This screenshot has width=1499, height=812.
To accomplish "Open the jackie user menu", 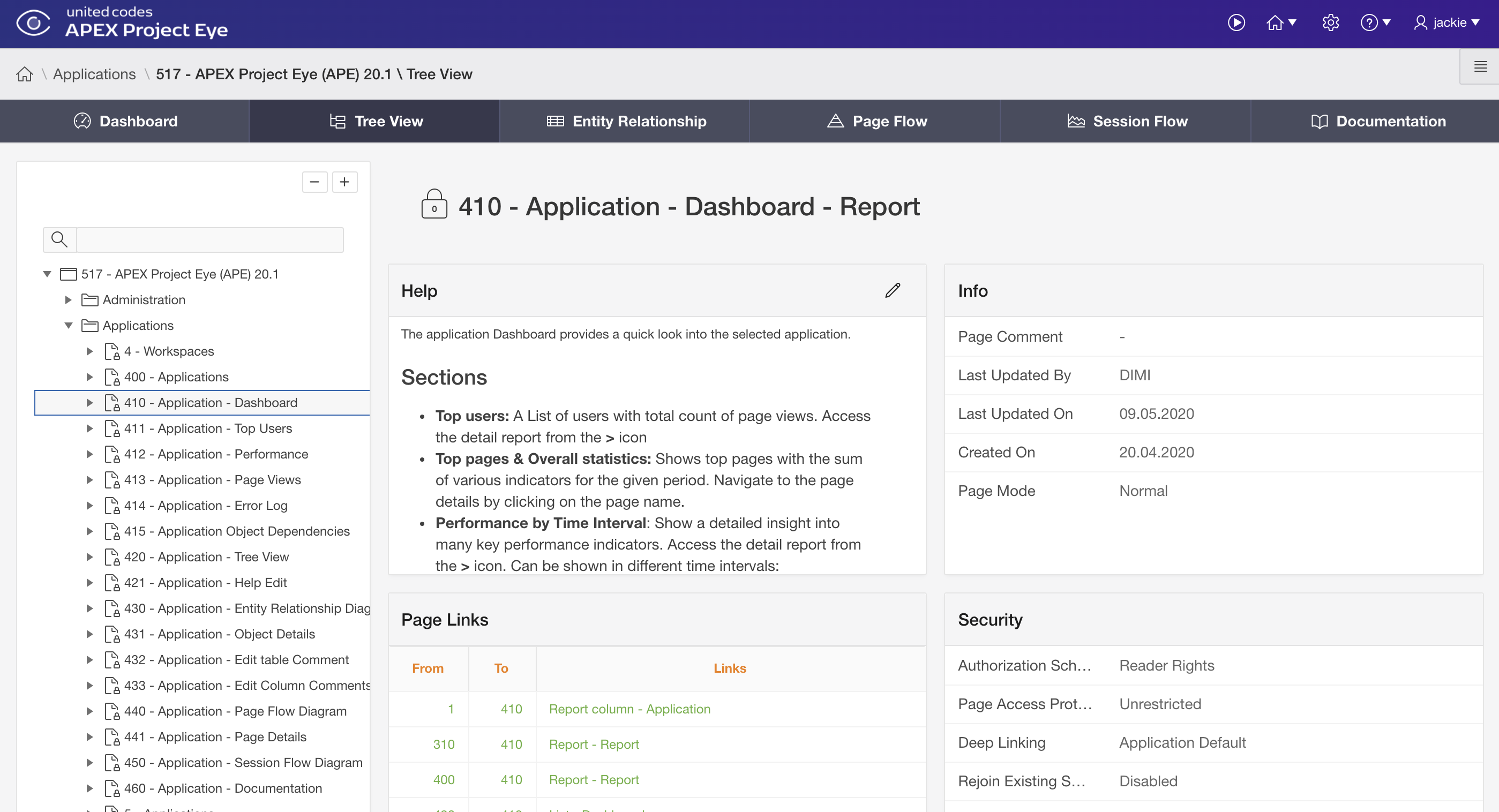I will tap(1447, 22).
